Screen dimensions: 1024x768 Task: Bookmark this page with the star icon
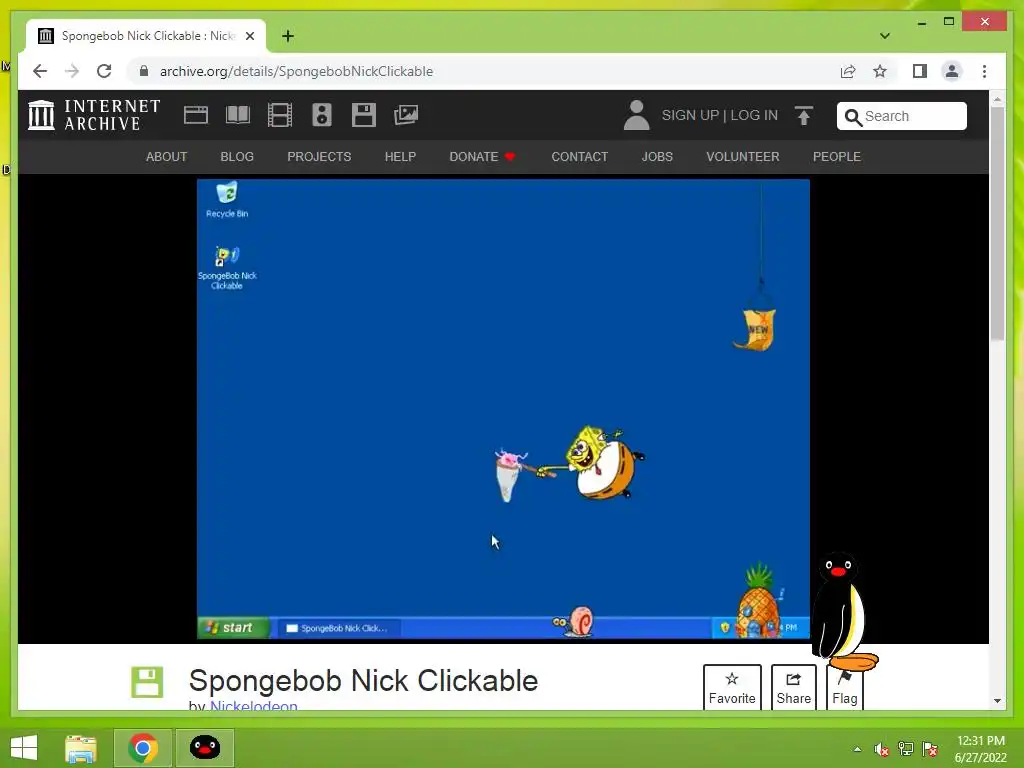(x=880, y=71)
